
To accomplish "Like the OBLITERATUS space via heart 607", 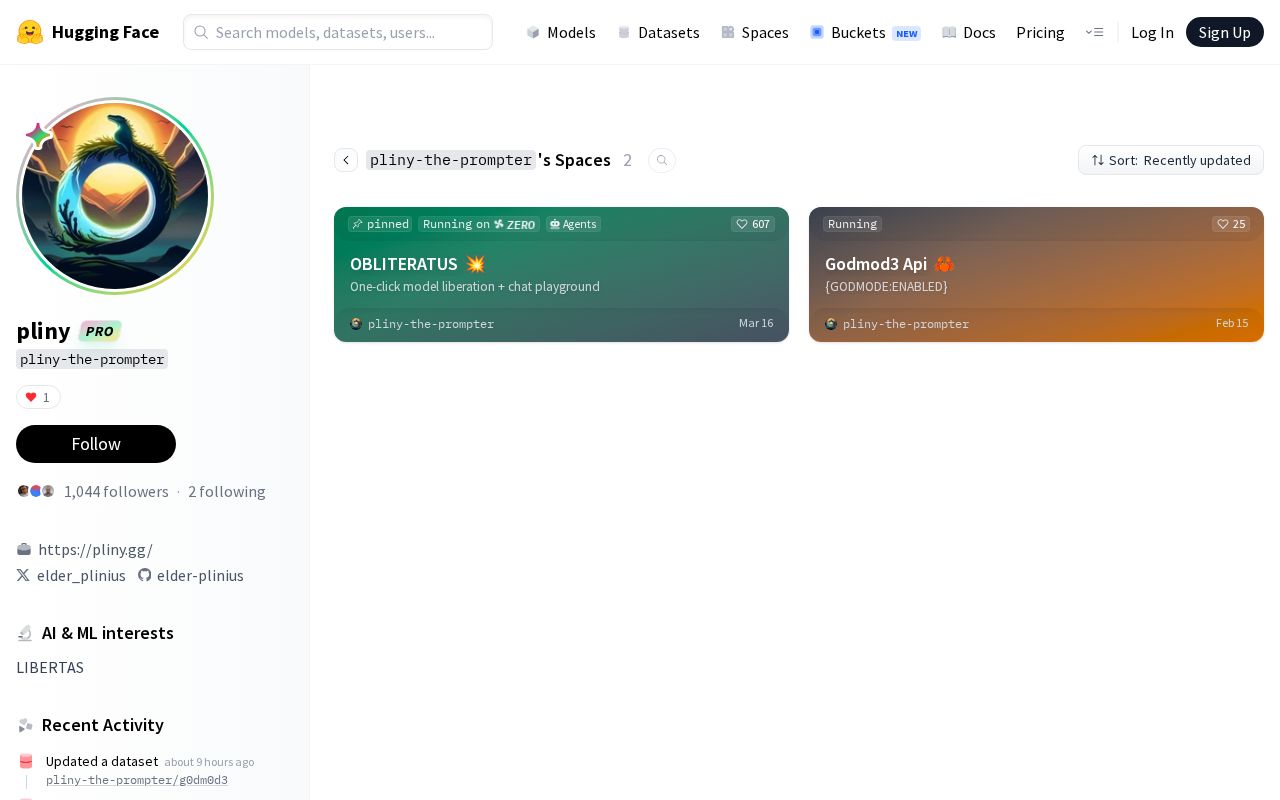I will coord(753,224).
